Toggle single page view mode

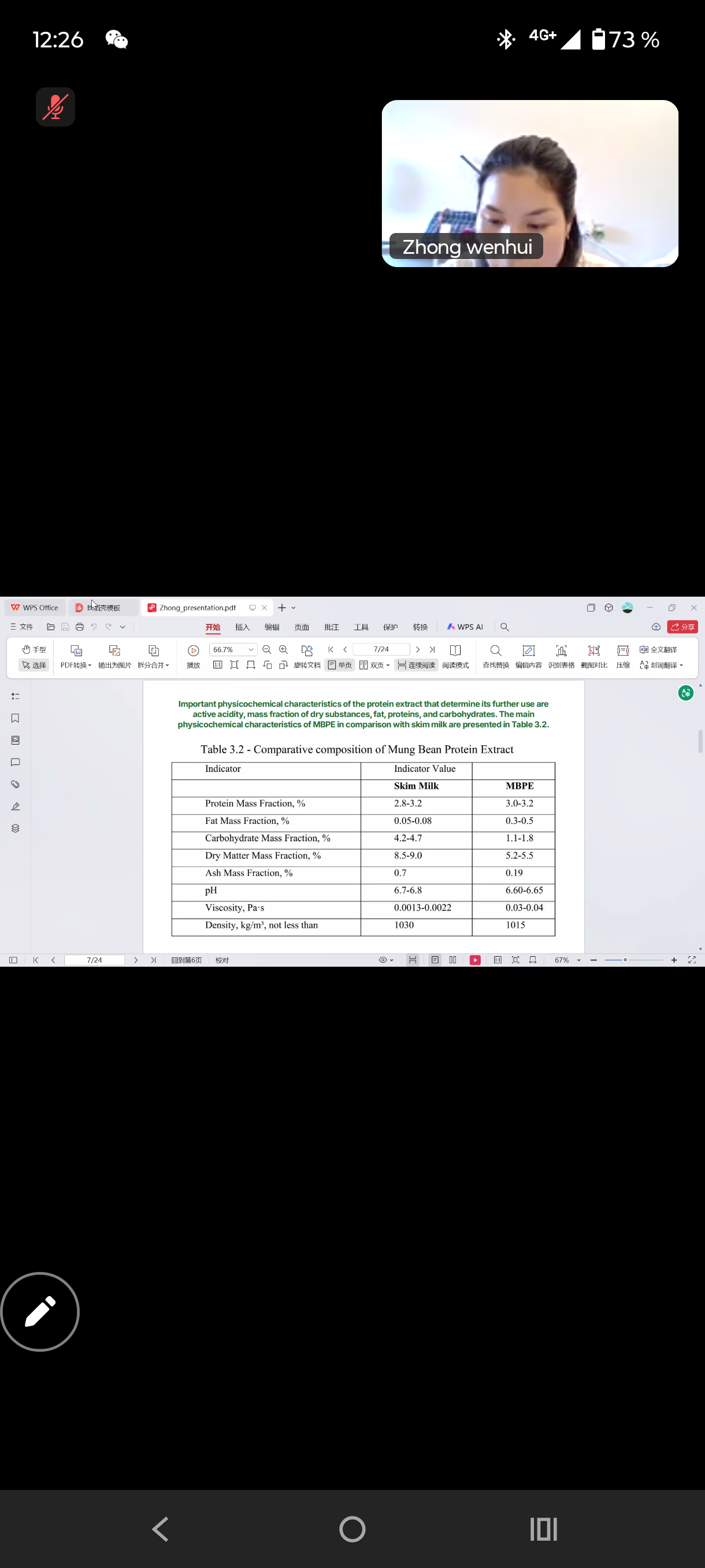coord(339,665)
